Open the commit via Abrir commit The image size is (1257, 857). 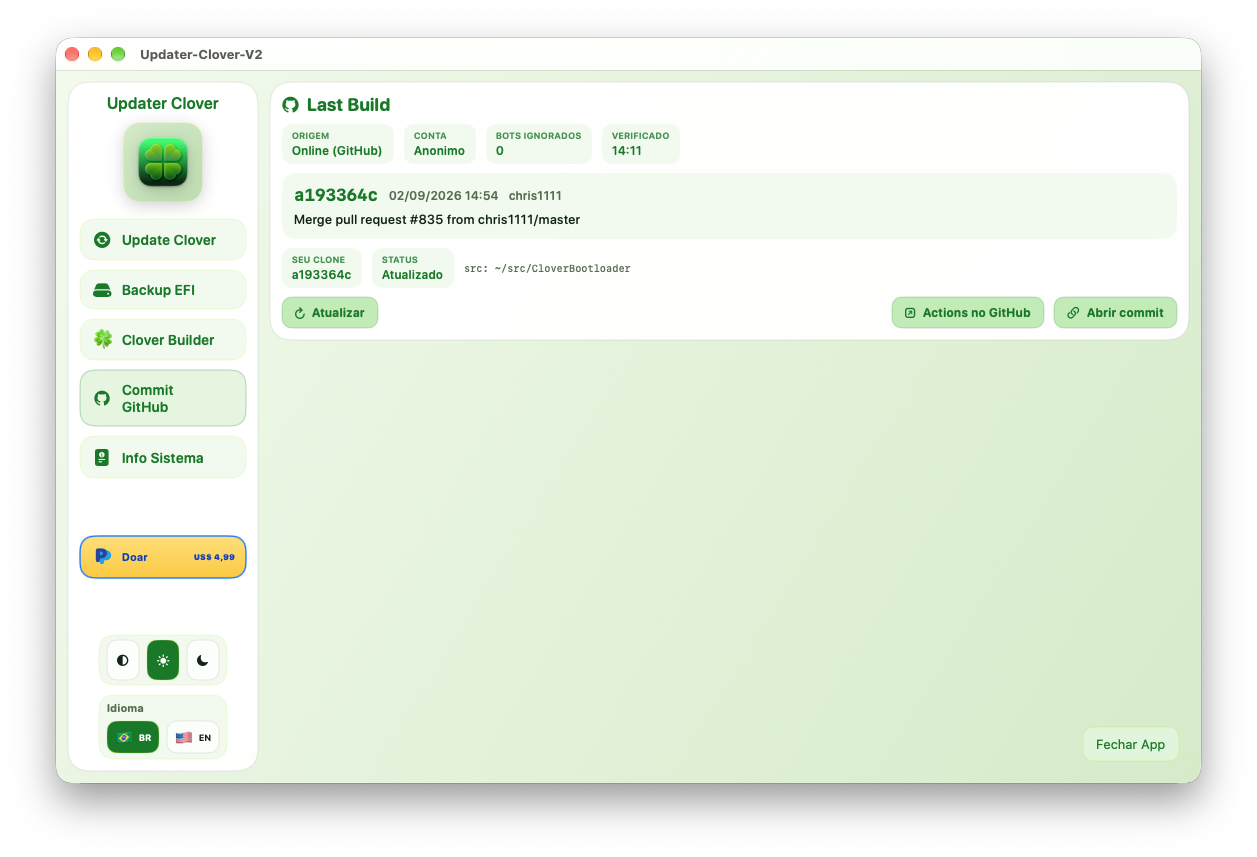(1115, 313)
